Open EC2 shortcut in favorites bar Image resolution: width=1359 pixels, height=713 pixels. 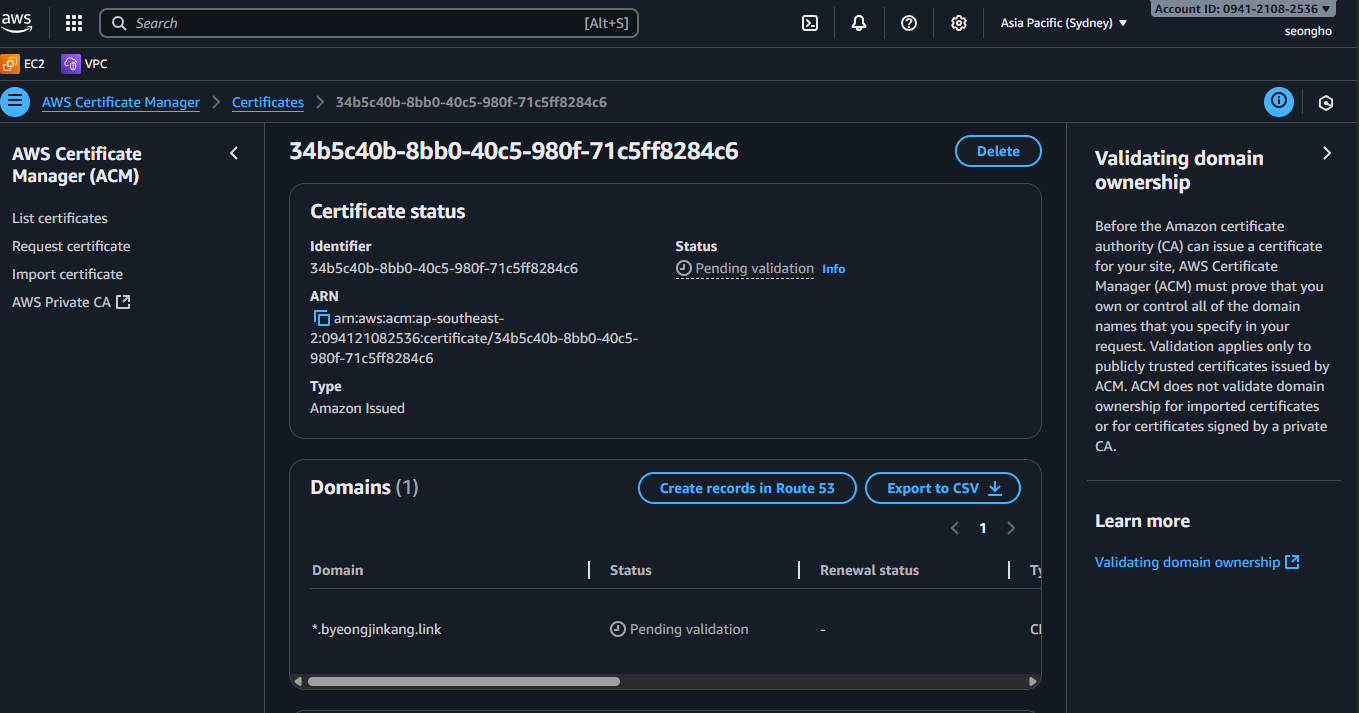tap(23, 64)
